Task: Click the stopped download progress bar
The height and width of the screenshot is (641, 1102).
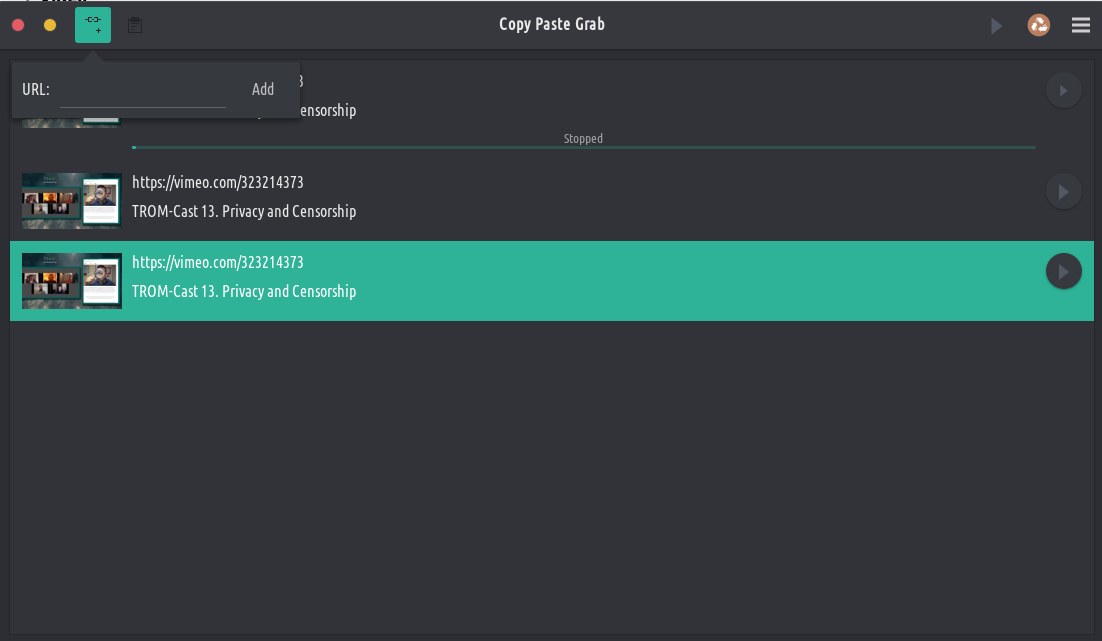Action: pyautogui.click(x=583, y=148)
